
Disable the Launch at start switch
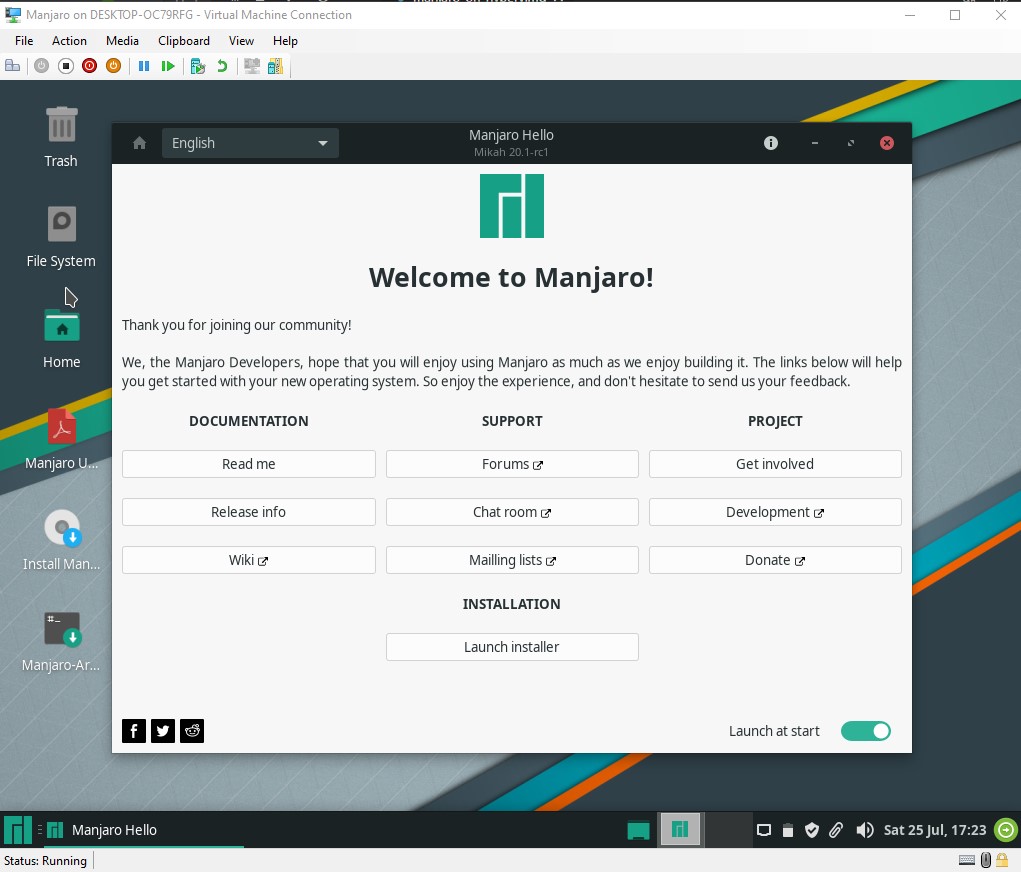point(865,731)
